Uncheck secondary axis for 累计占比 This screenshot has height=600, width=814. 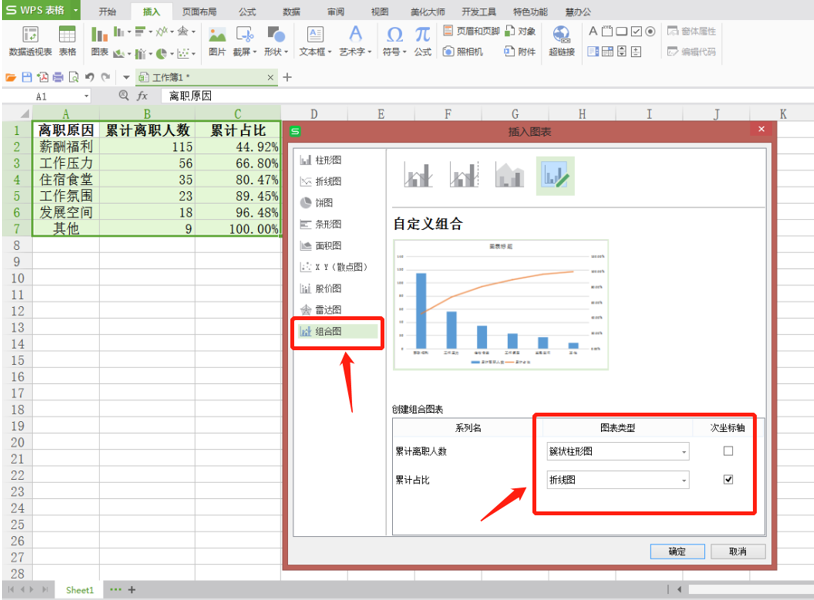tap(728, 480)
